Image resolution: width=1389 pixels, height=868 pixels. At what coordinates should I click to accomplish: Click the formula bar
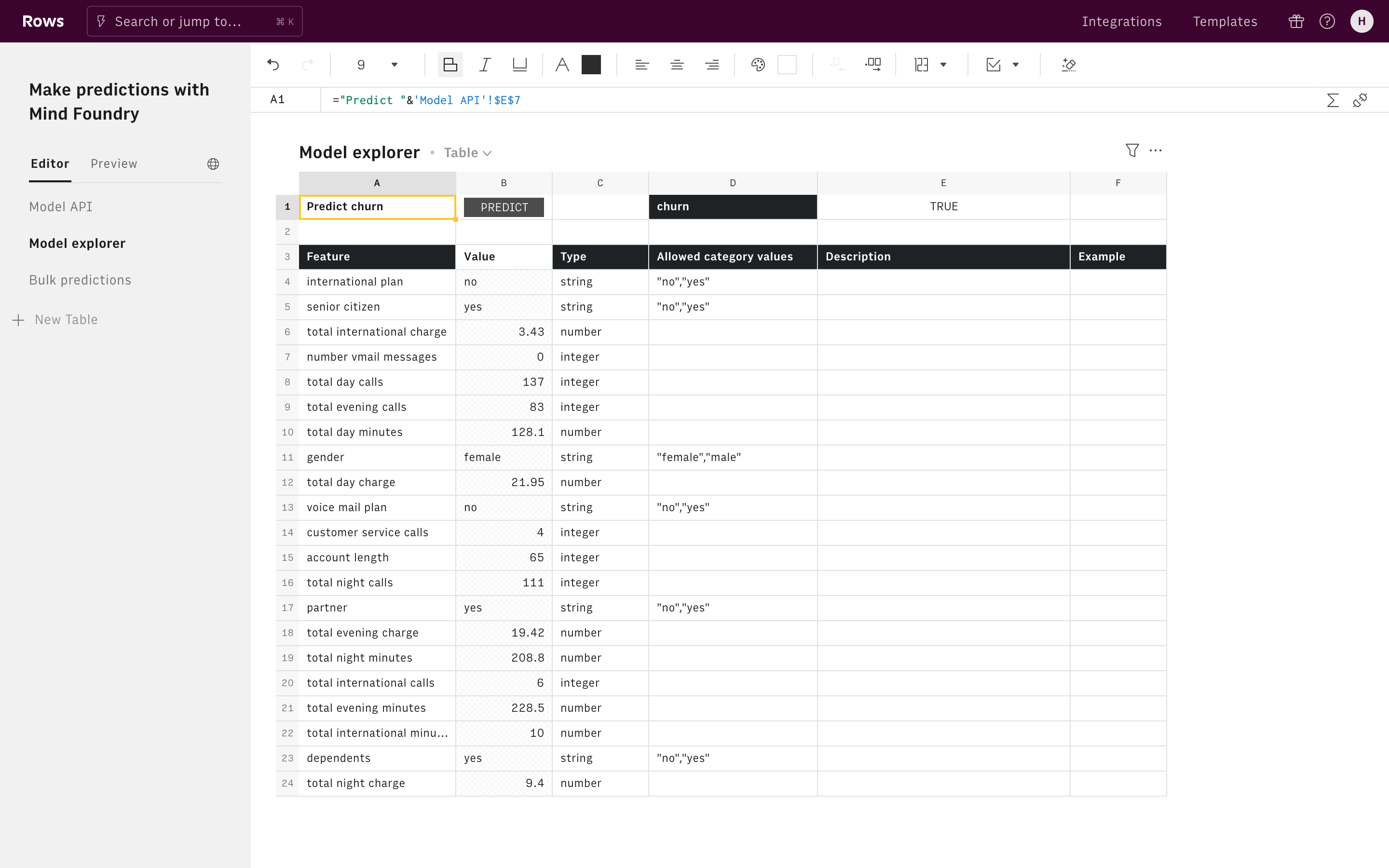[821, 100]
